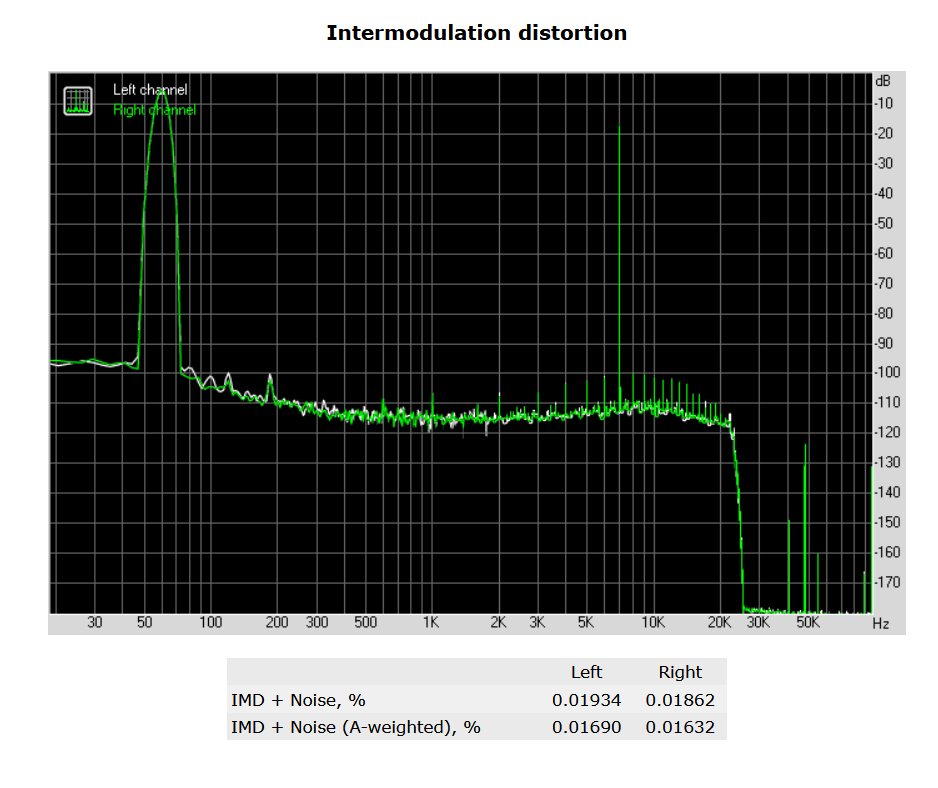This screenshot has height=788, width=938.
Task: Click the 500 frequency axis label
Action: 366,623
